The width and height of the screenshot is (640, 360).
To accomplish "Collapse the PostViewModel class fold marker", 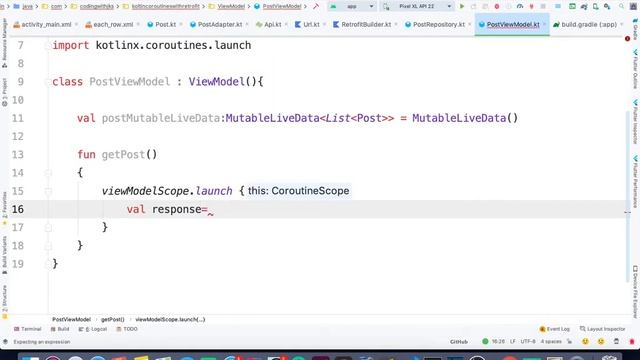I will [x=47, y=82].
